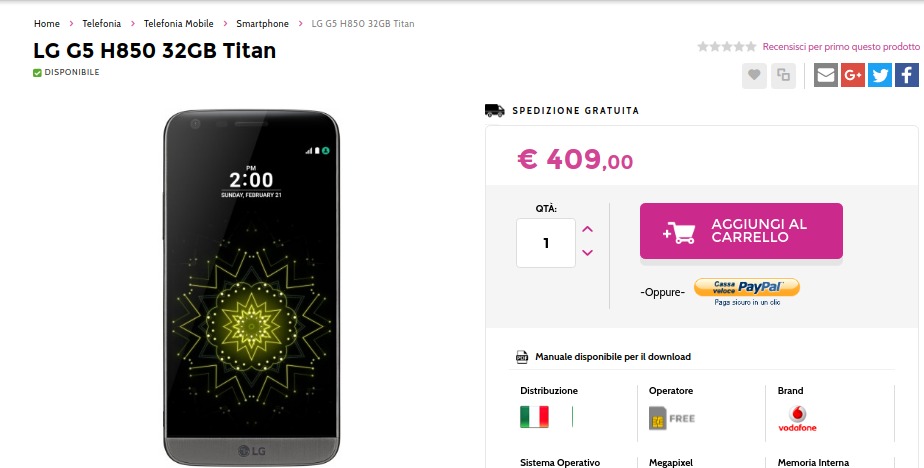Screen dimensions: 924x468
Task: Share product on Twitter icon
Action: [x=880, y=75]
